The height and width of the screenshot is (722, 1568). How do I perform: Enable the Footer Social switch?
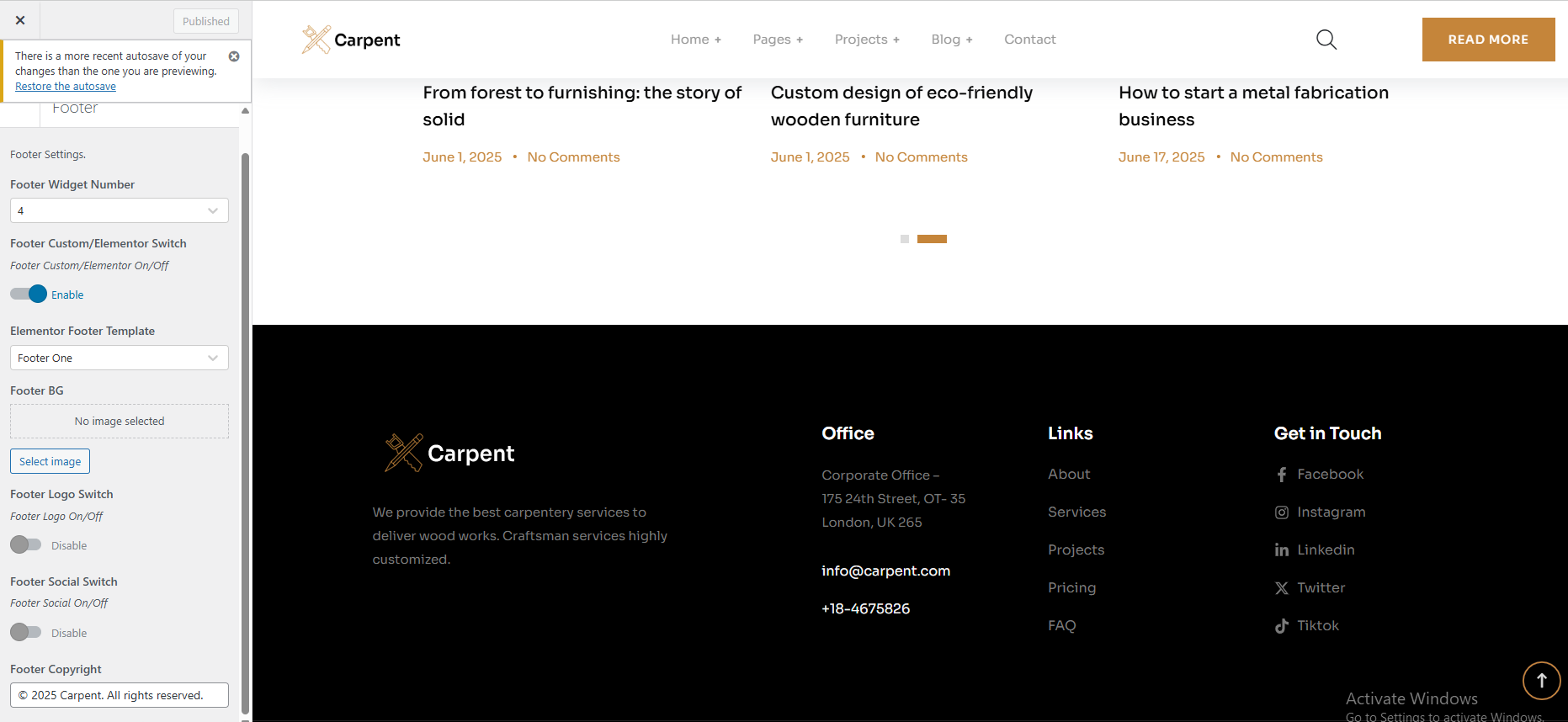tap(25, 632)
